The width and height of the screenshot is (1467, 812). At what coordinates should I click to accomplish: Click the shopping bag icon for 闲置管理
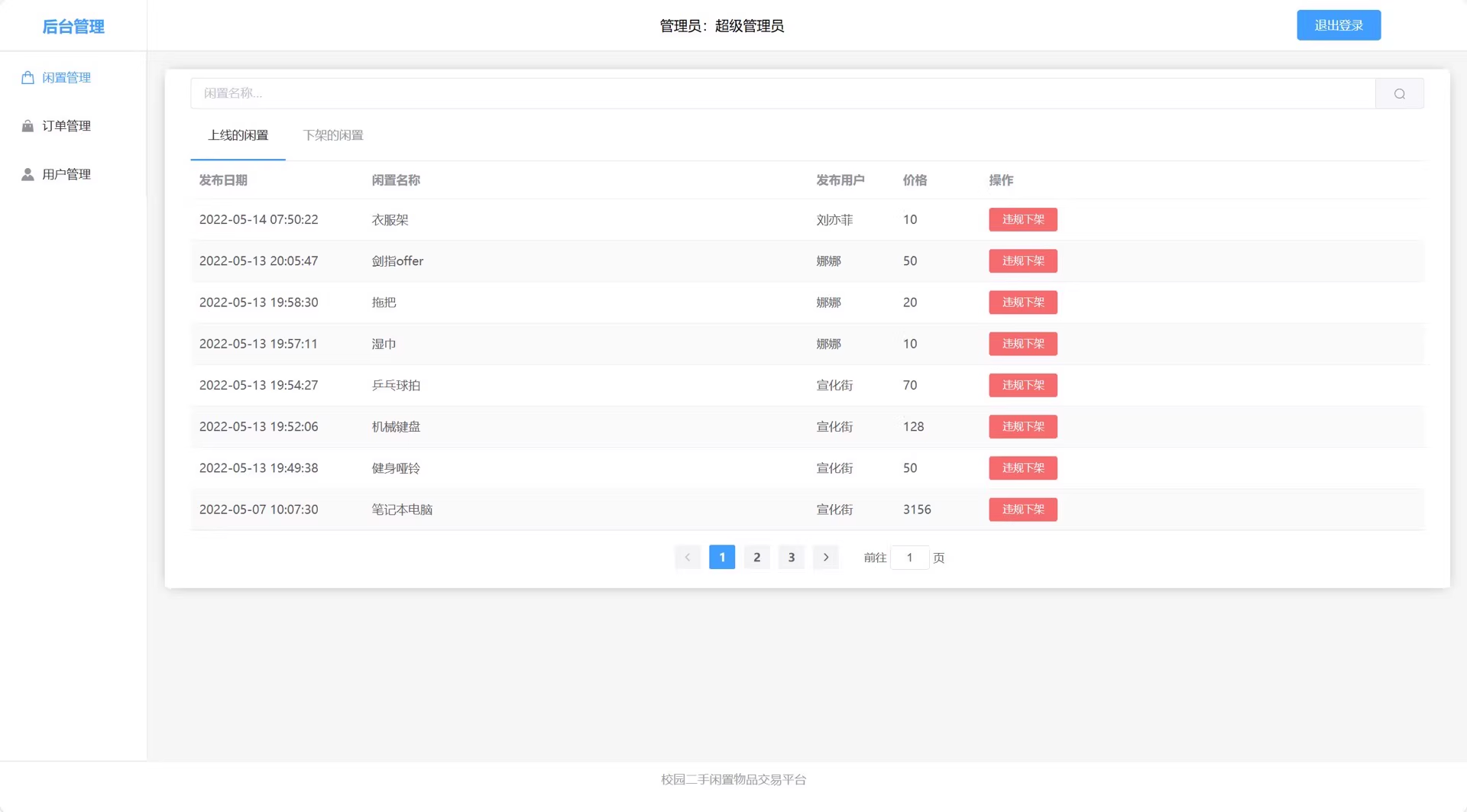coord(28,78)
